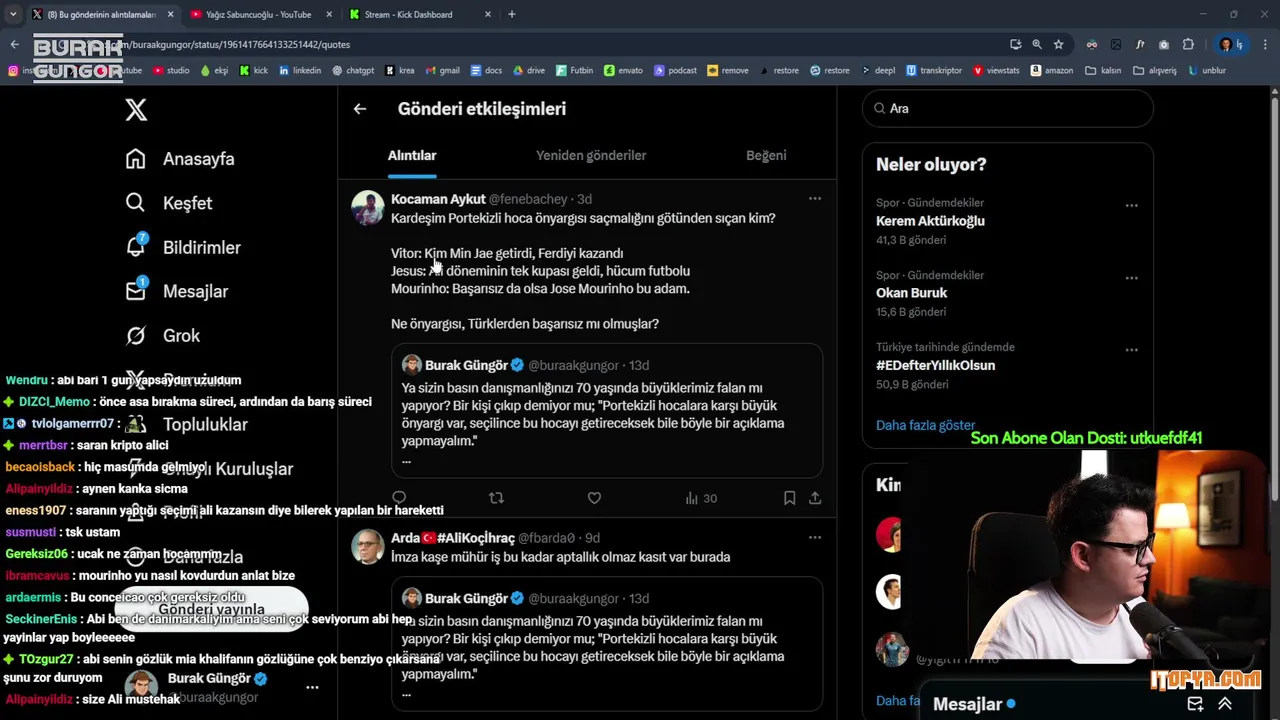This screenshot has height=720, width=1280.
Task: Bookmark this page with the star
Action: click(1058, 44)
